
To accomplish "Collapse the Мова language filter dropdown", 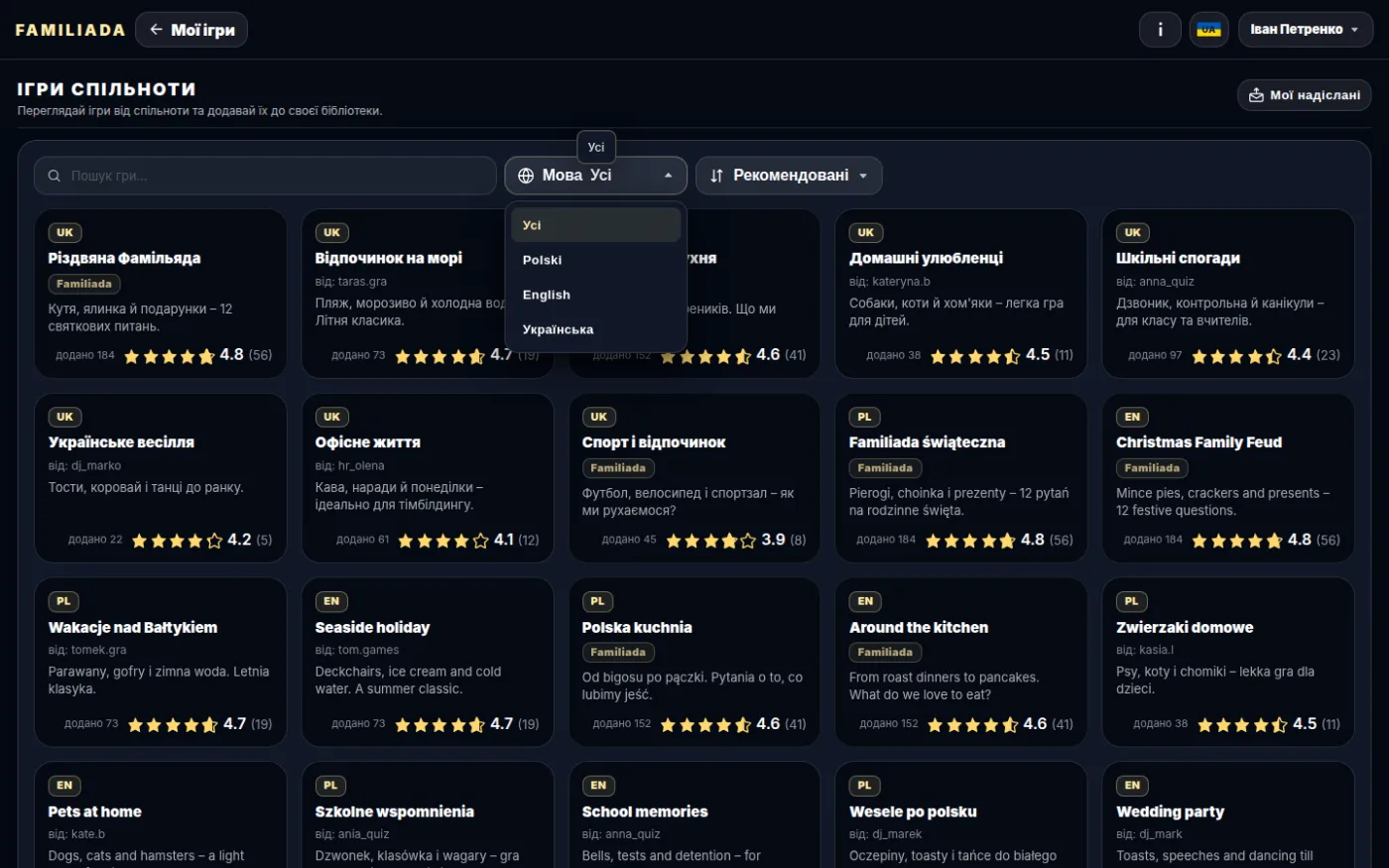I will (x=595, y=176).
